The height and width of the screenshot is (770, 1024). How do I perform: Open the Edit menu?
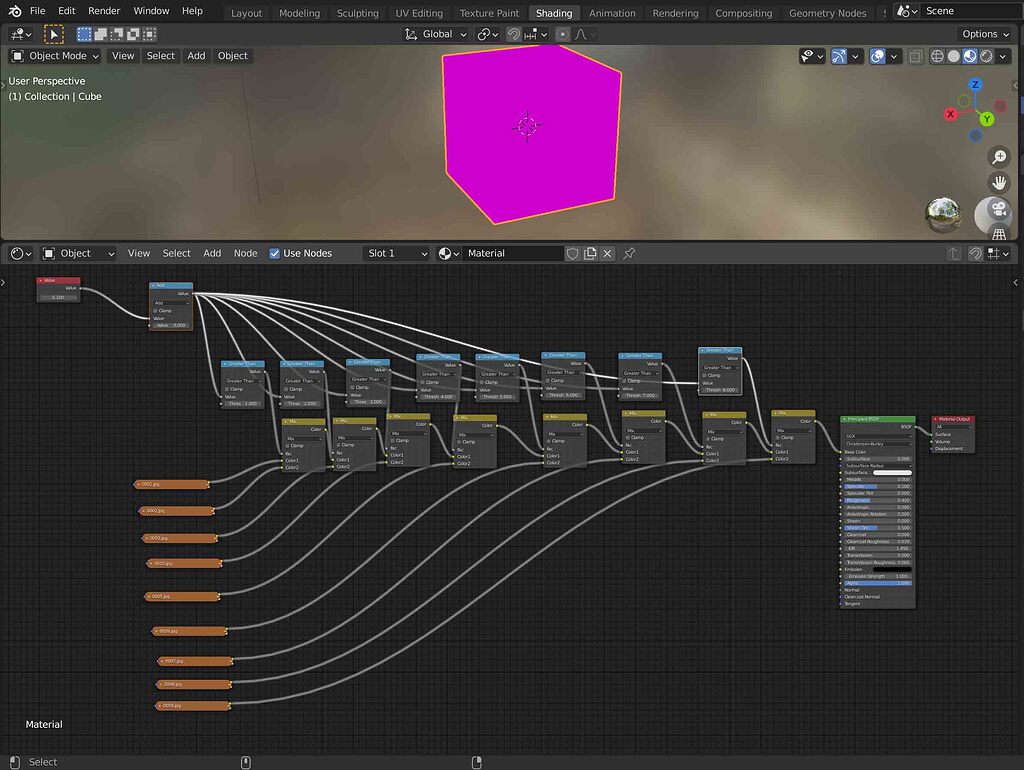67,11
